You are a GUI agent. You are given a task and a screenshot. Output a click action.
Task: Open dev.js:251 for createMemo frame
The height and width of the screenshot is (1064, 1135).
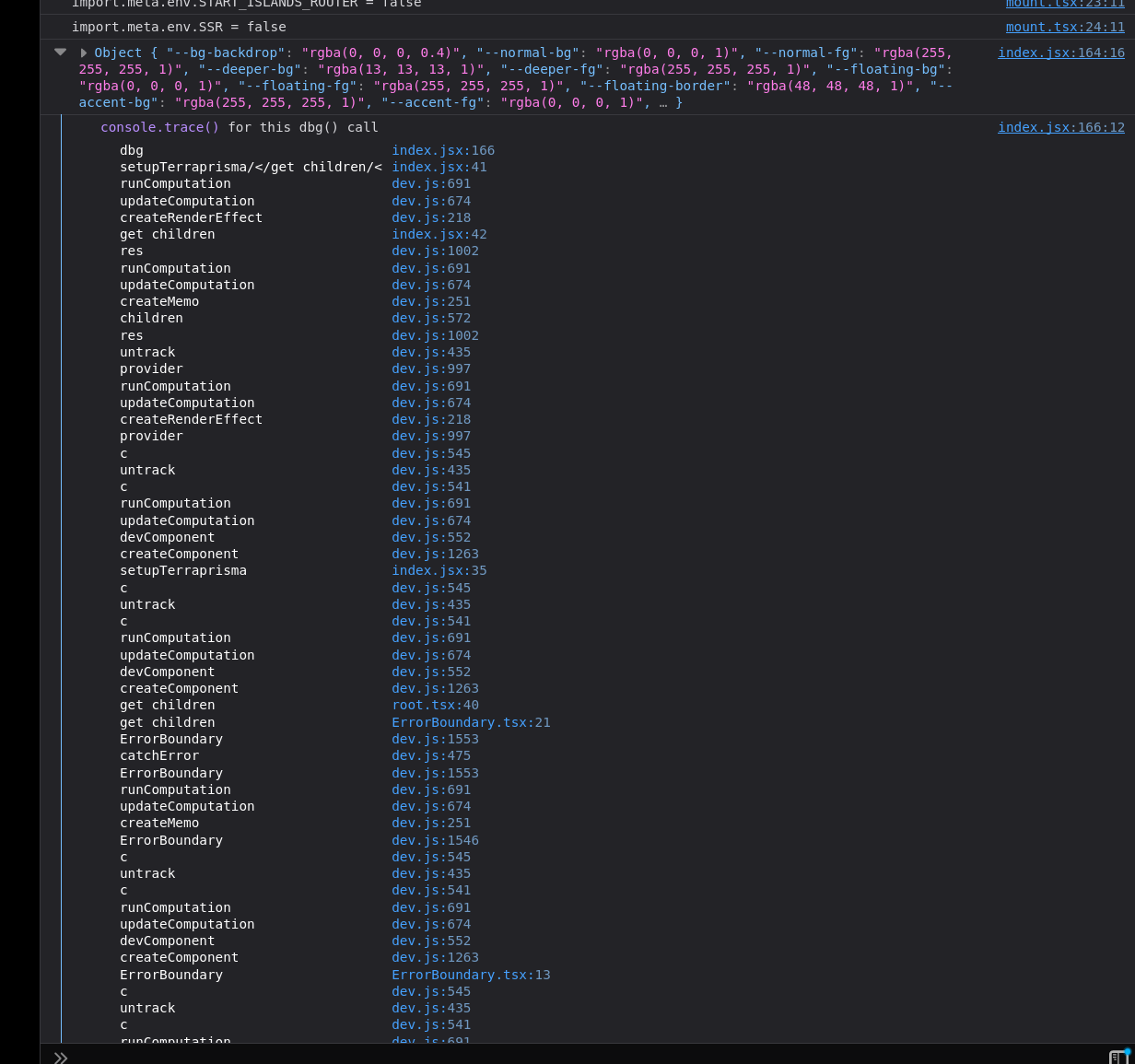429,823
